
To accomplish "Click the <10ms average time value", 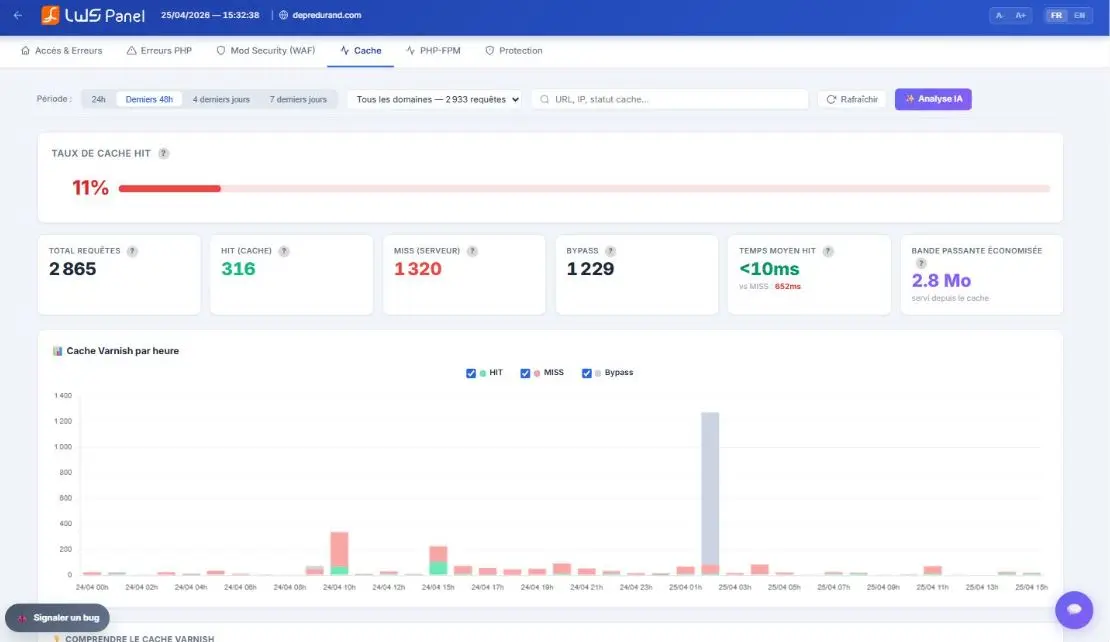I will 769,269.
